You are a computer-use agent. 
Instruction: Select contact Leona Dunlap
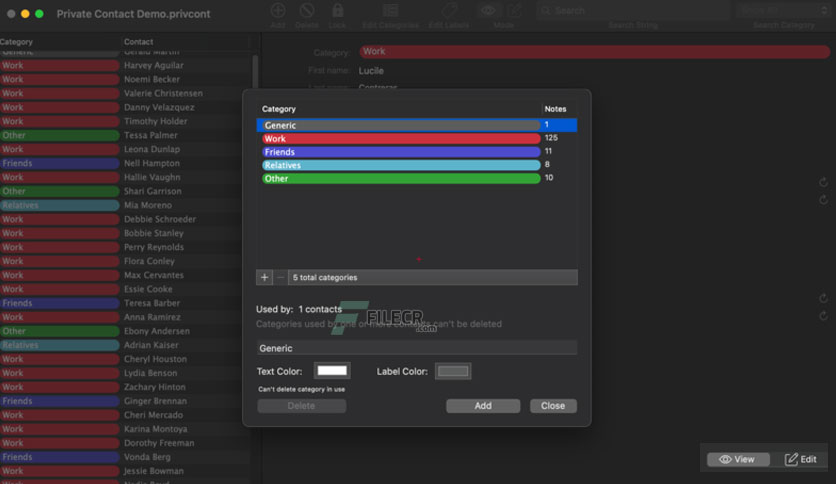click(x=151, y=149)
